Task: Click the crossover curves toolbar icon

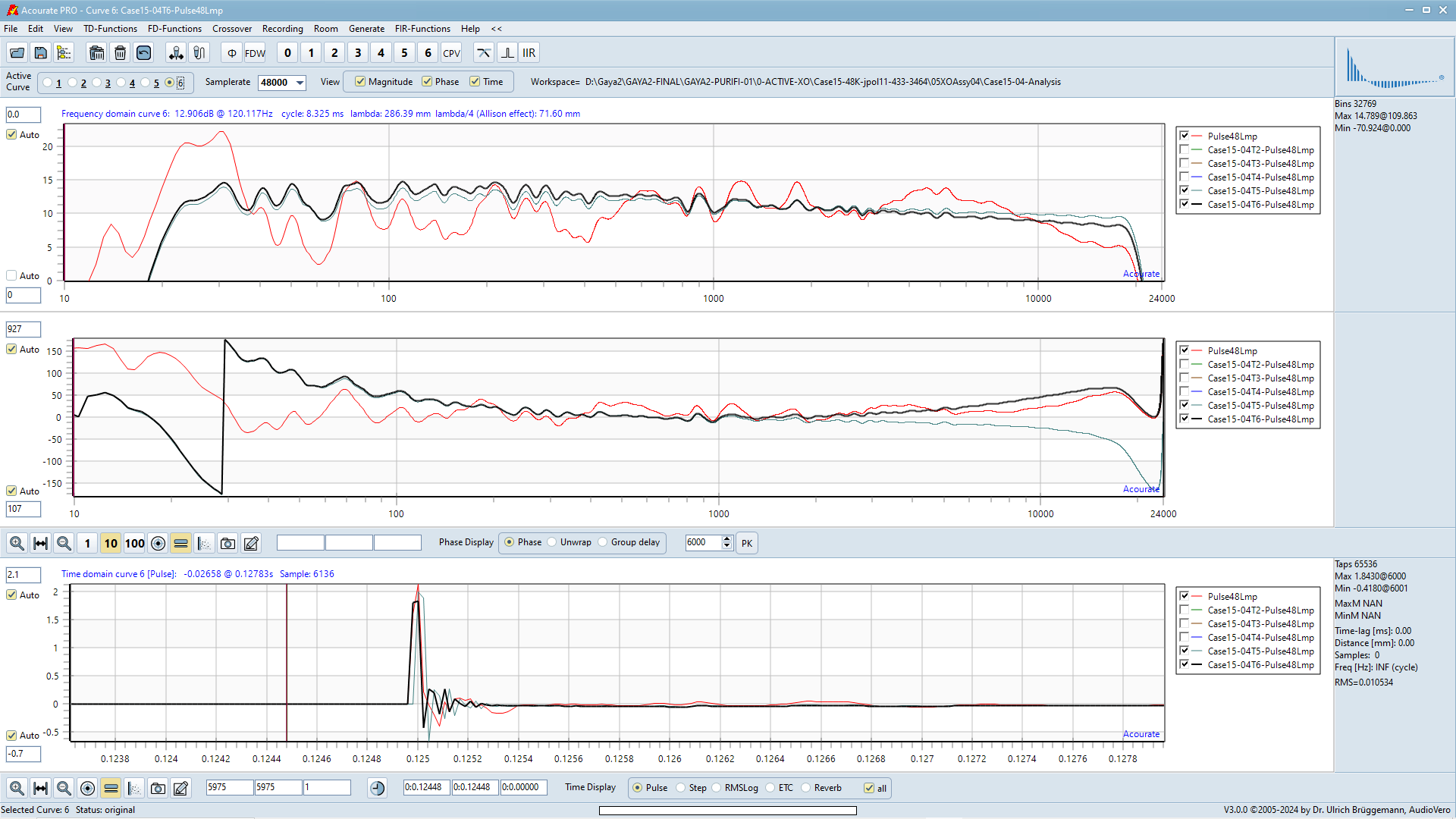Action: click(484, 53)
